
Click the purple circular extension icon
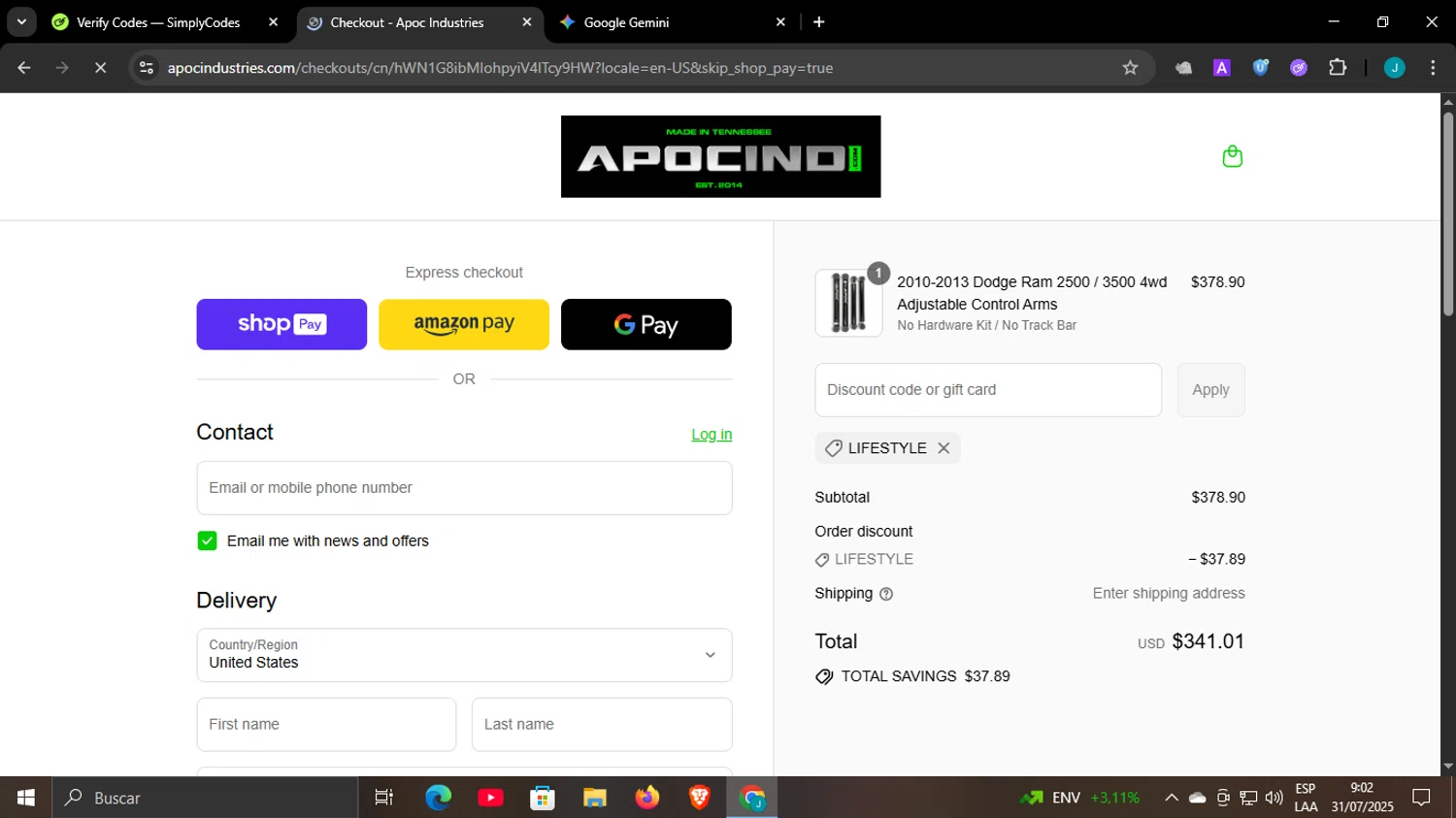point(1299,68)
